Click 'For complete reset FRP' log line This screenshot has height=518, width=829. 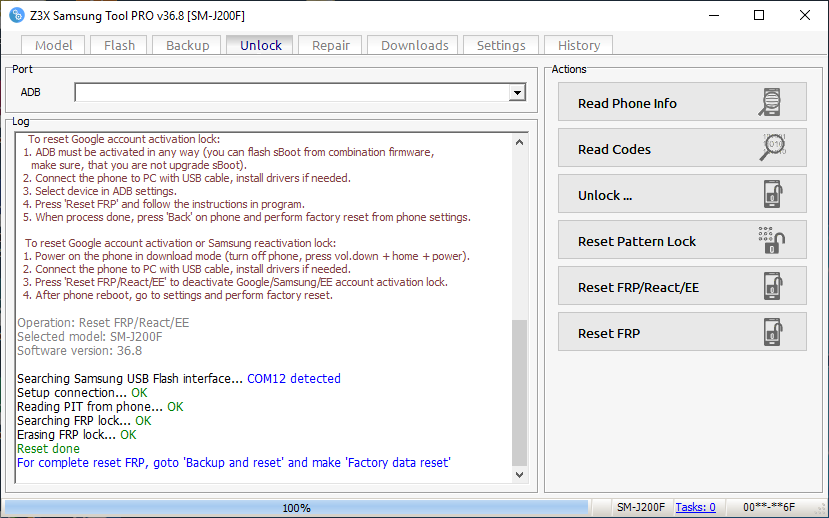tap(234, 462)
